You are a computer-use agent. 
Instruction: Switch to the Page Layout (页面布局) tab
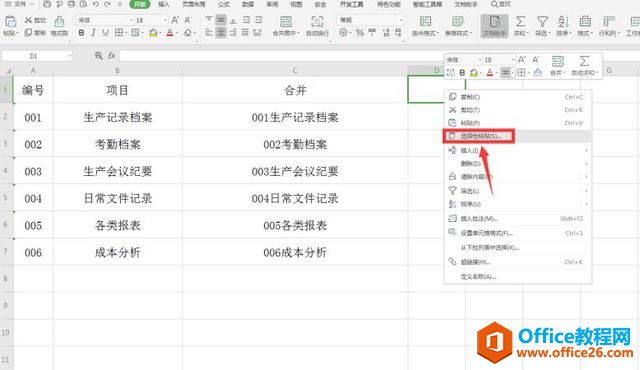coord(193,4)
